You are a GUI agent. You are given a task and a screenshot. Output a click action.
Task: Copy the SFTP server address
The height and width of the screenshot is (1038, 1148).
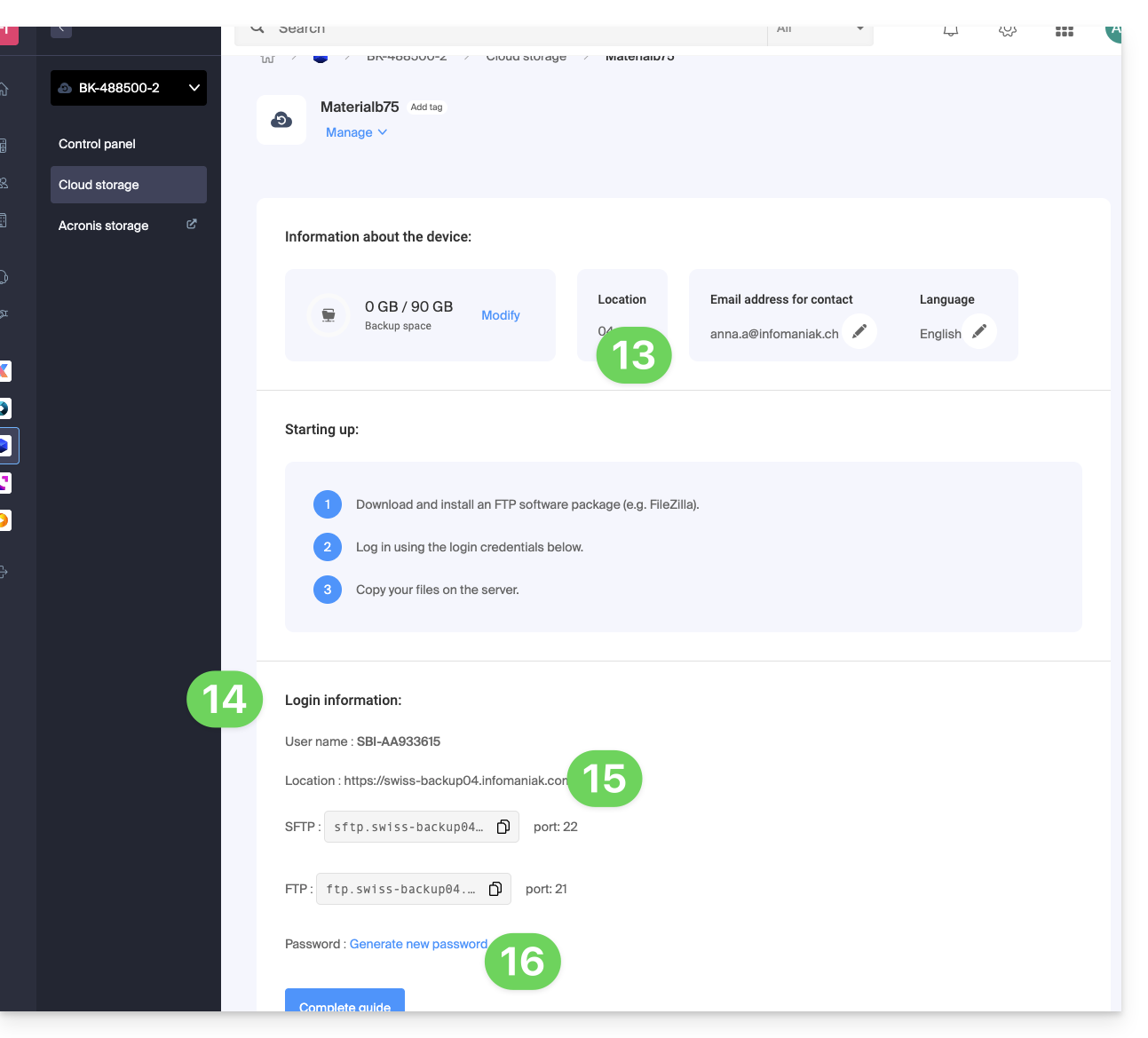point(503,827)
